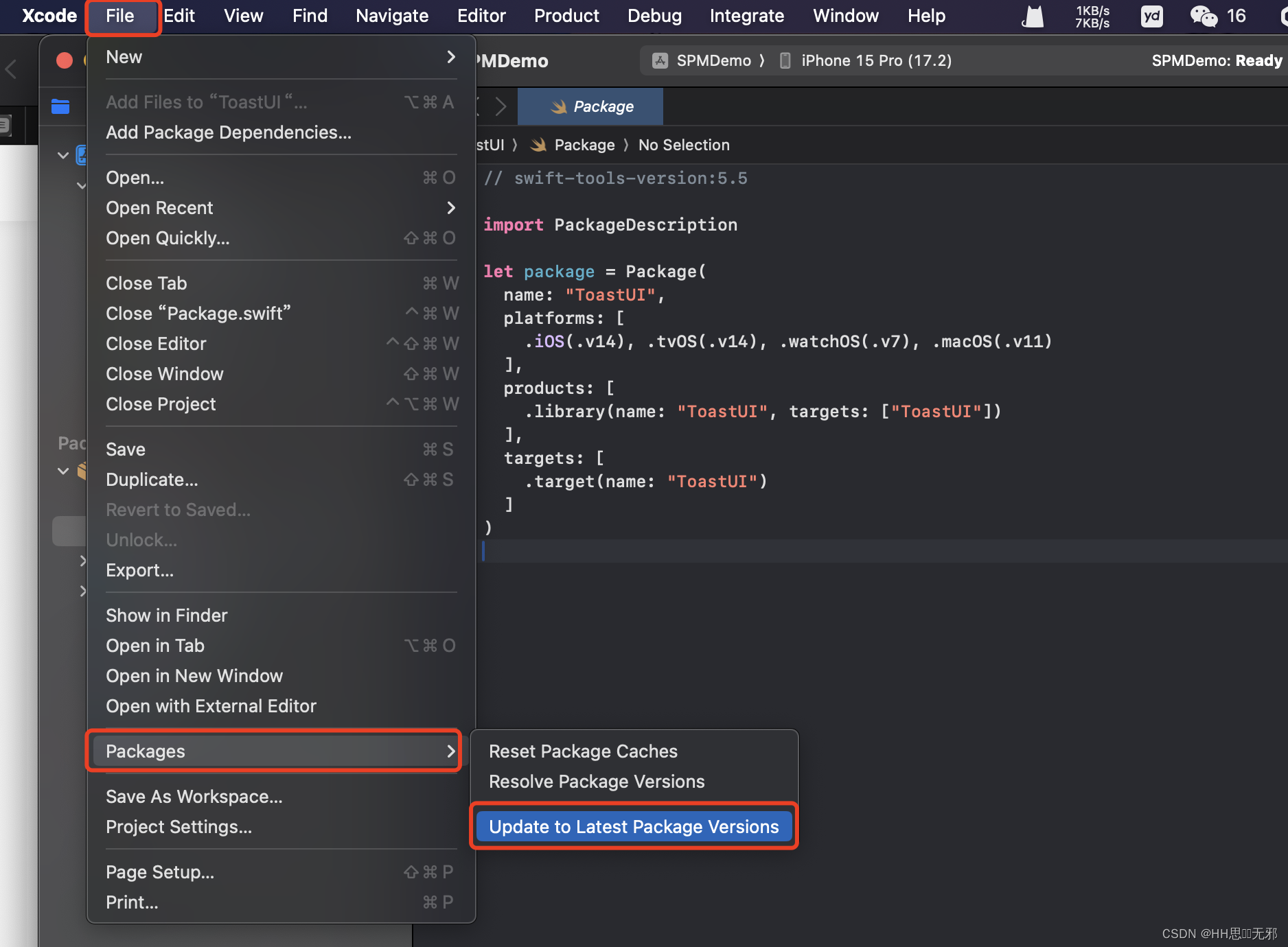1288x947 pixels.
Task: Click the SPMDemo: Ready status text
Action: click(x=1217, y=60)
